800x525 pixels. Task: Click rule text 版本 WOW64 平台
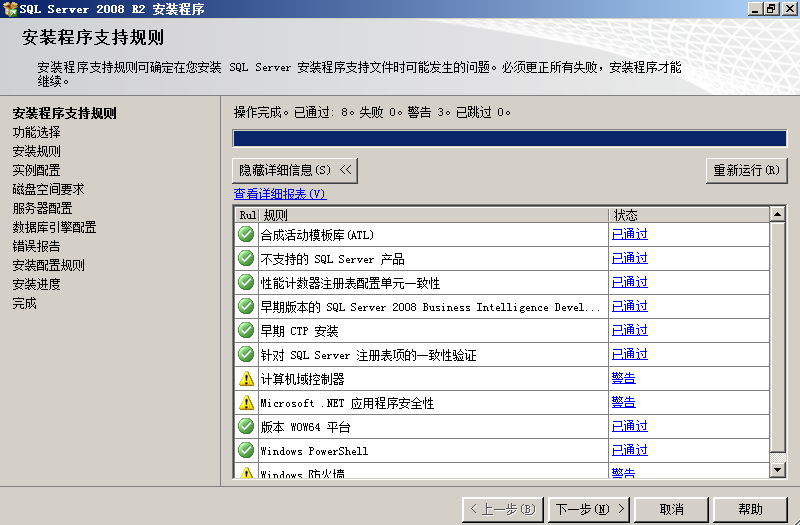tap(305, 427)
